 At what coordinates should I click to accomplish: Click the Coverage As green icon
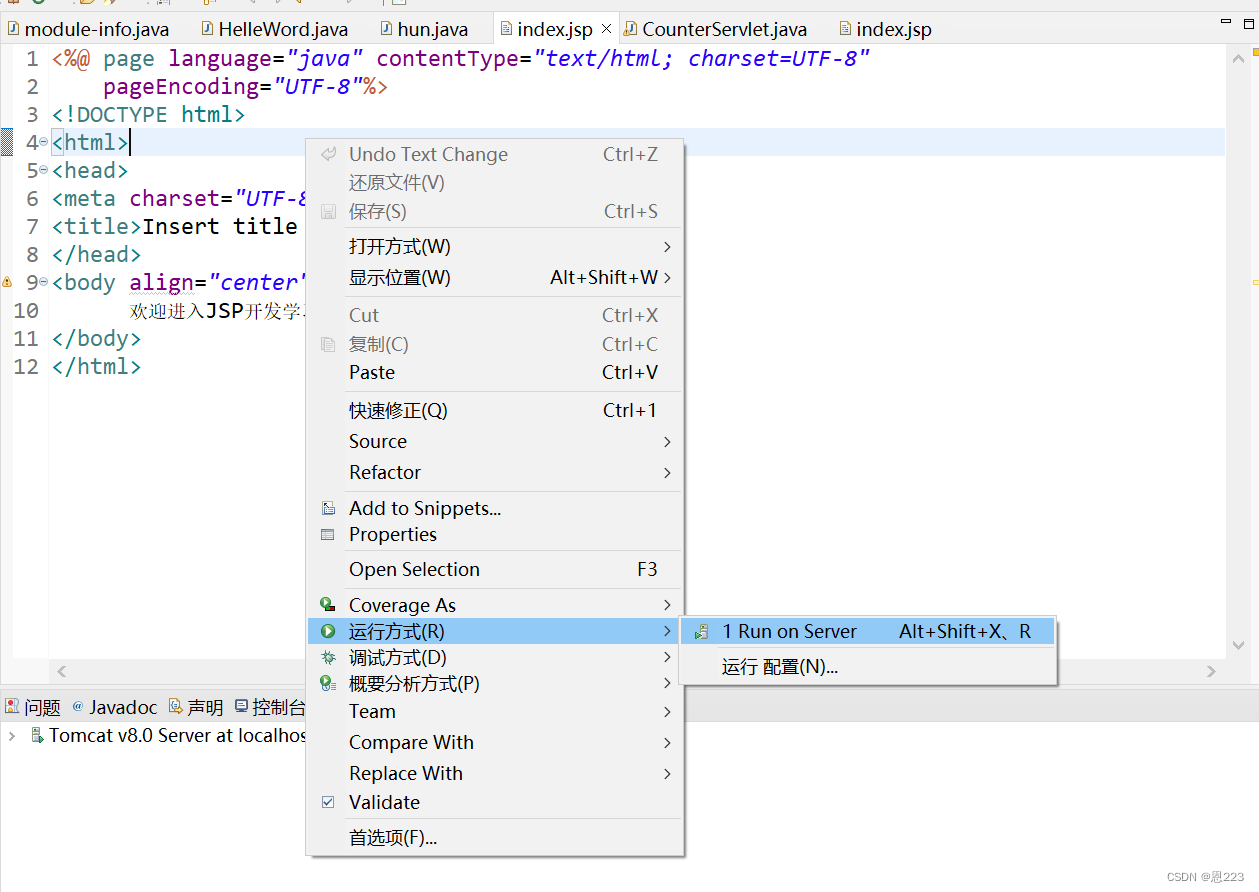tap(328, 604)
